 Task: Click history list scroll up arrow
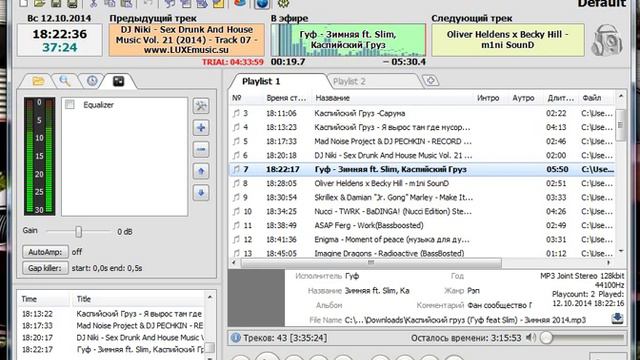pos(209,298)
